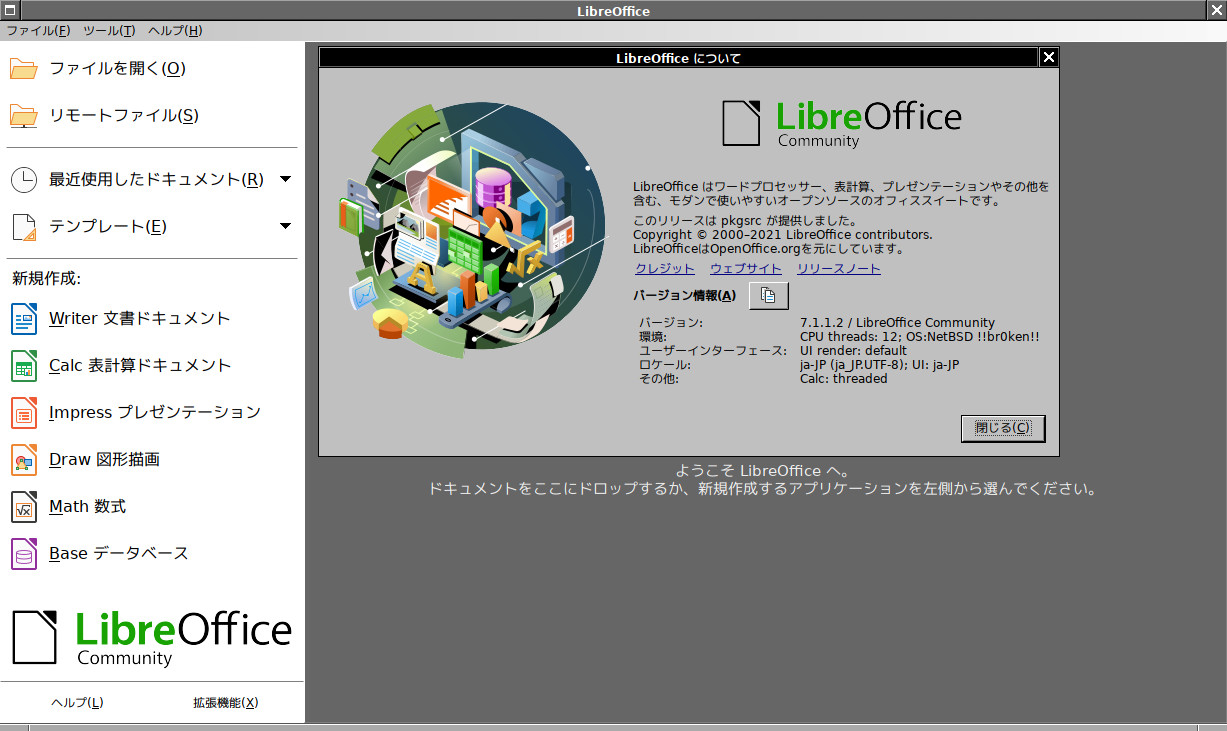The height and width of the screenshot is (731, 1227).
Task: Click the ja-JP locale value text
Action: 879,365
